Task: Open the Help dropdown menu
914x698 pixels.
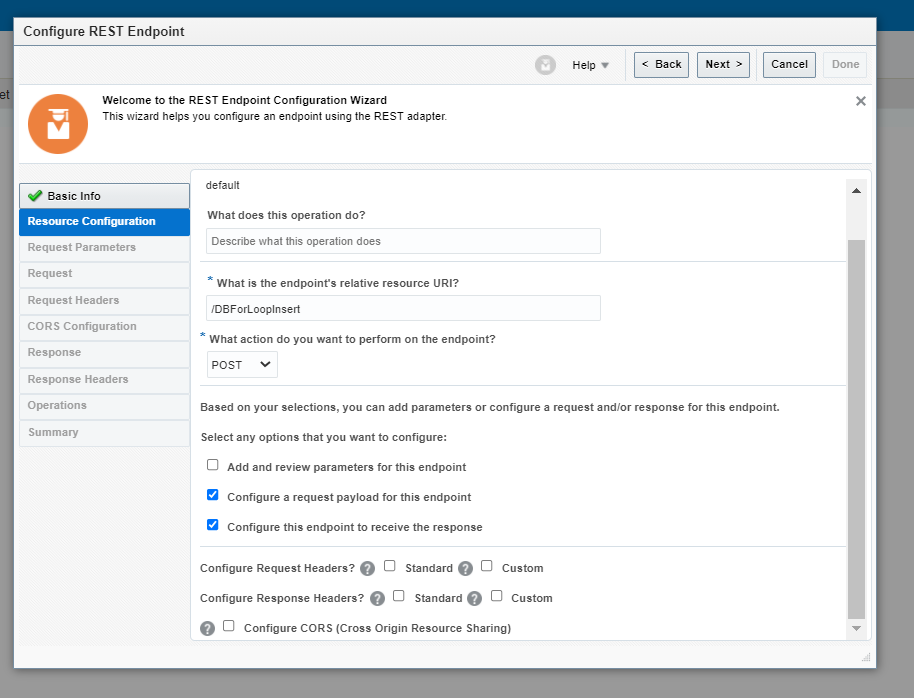Action: [x=590, y=64]
